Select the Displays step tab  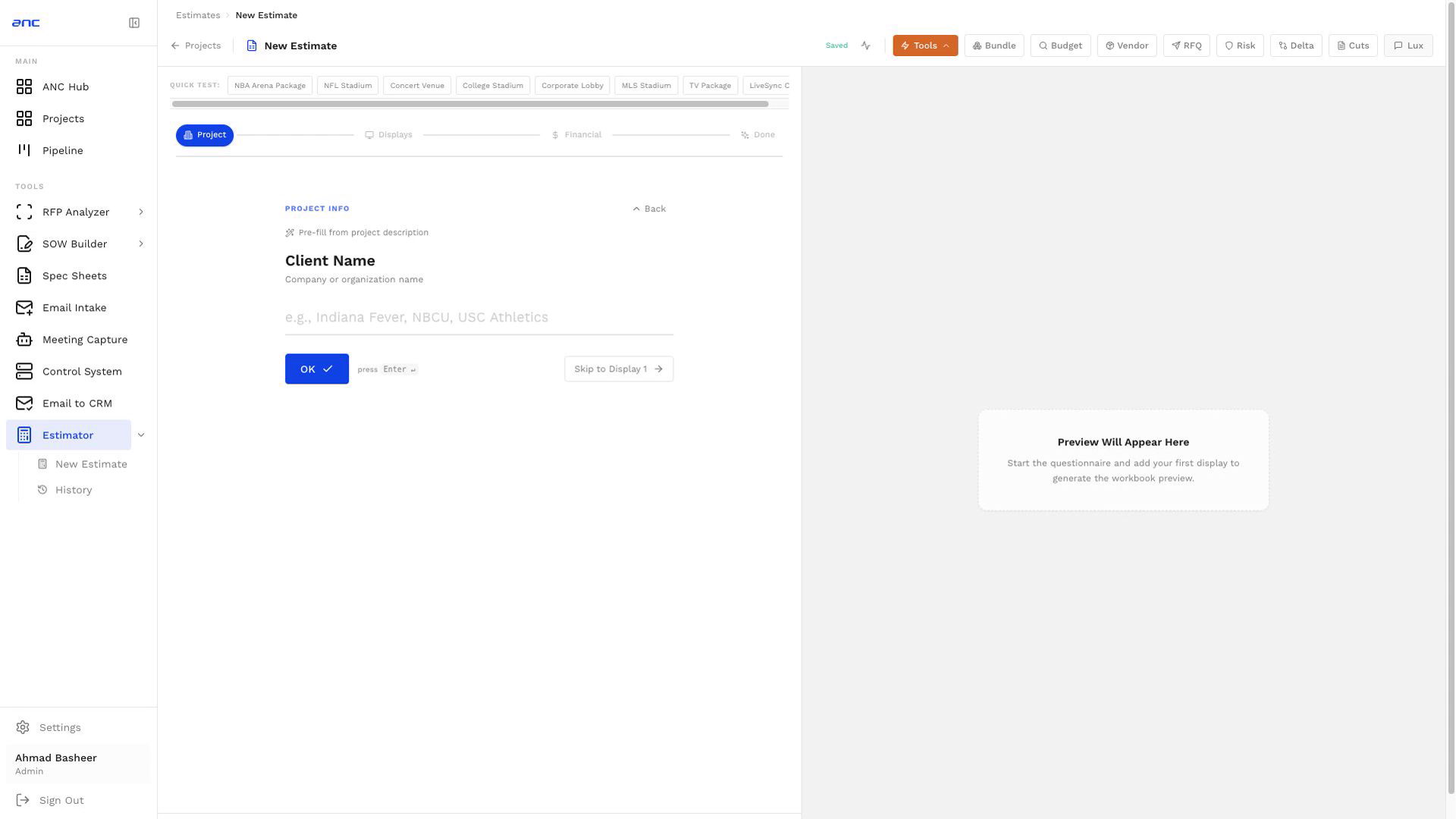click(x=388, y=135)
